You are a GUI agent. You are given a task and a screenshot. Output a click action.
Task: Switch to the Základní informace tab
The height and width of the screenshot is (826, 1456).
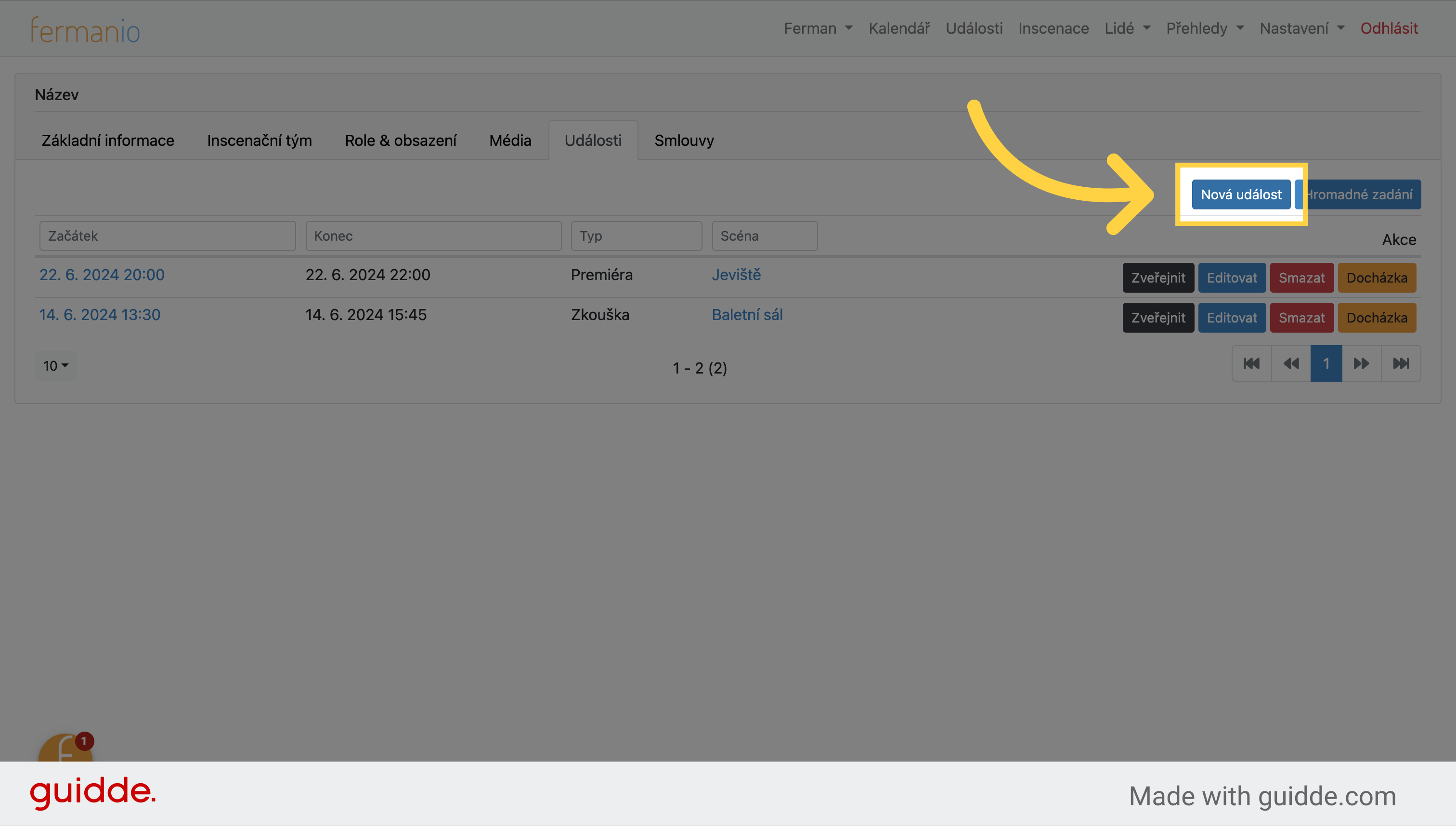point(108,141)
